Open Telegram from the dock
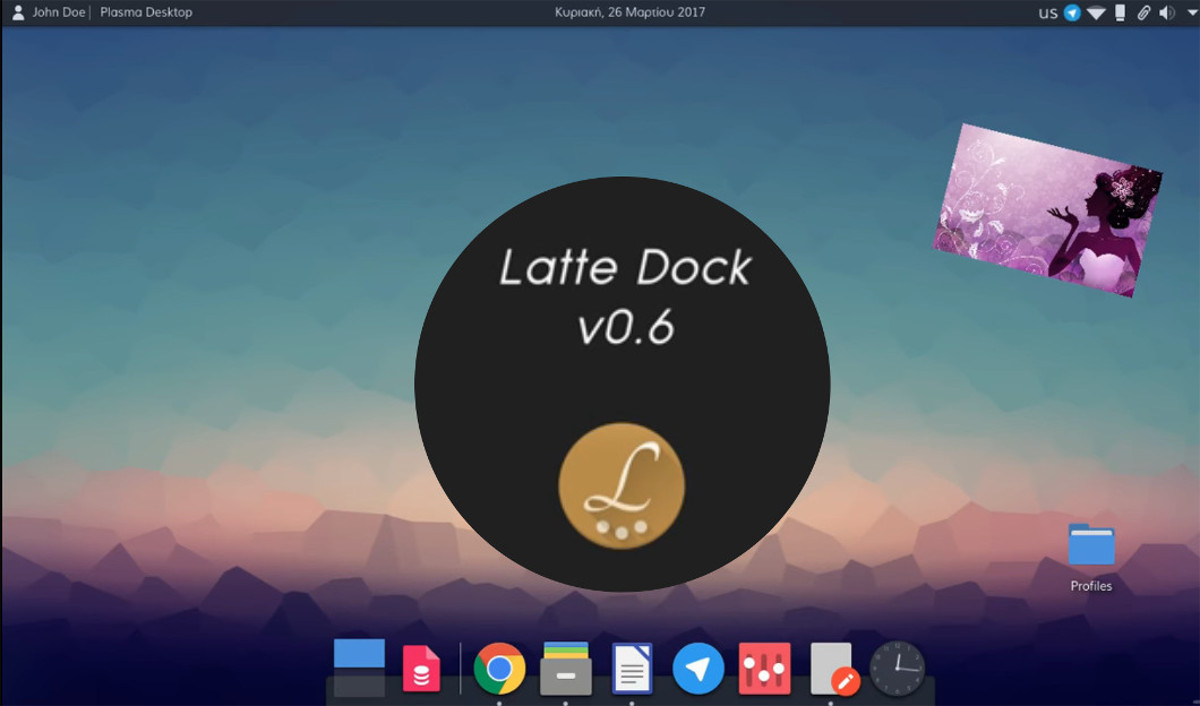Image resolution: width=1200 pixels, height=706 pixels. click(698, 669)
